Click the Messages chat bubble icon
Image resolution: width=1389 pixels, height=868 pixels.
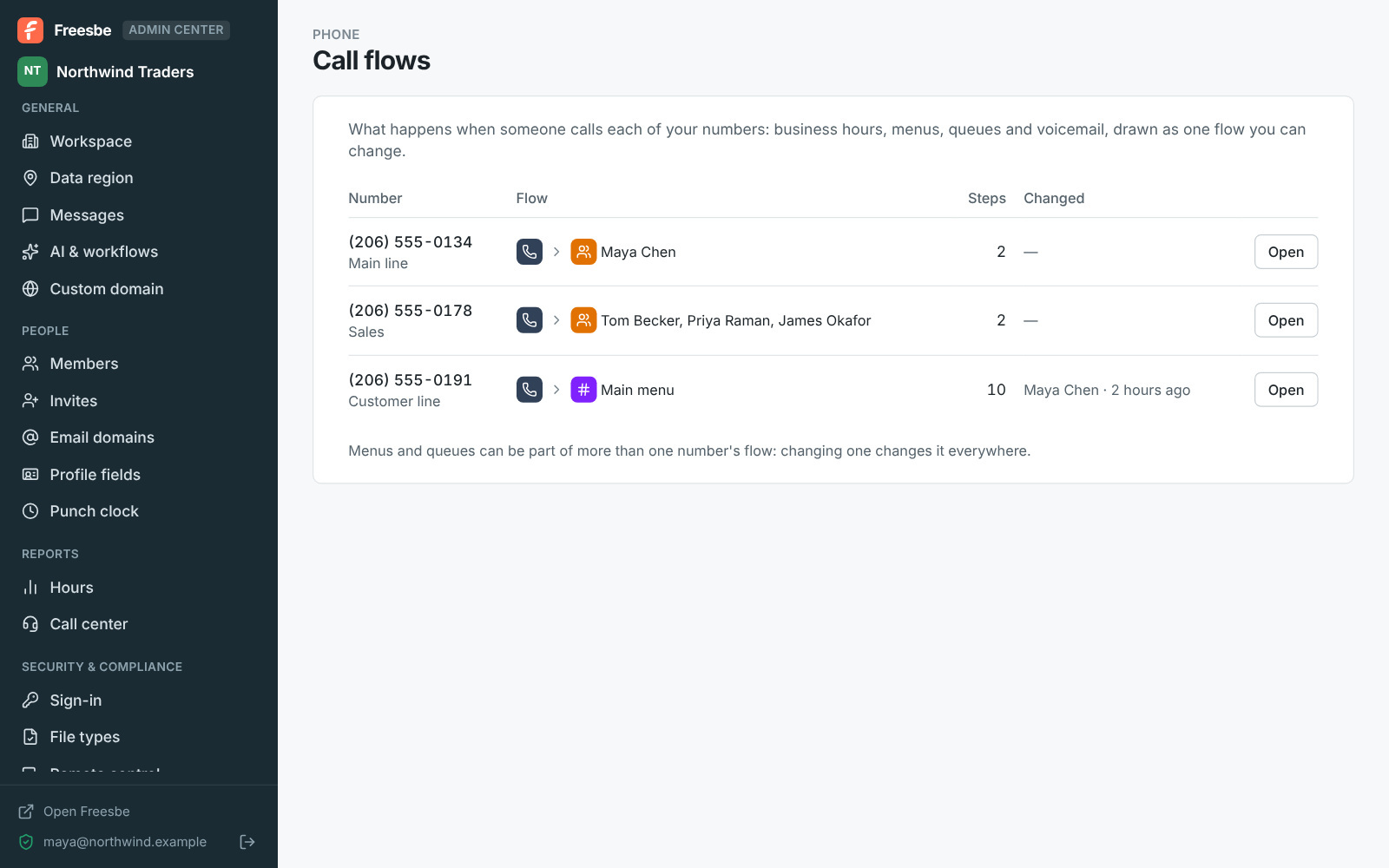click(x=30, y=215)
